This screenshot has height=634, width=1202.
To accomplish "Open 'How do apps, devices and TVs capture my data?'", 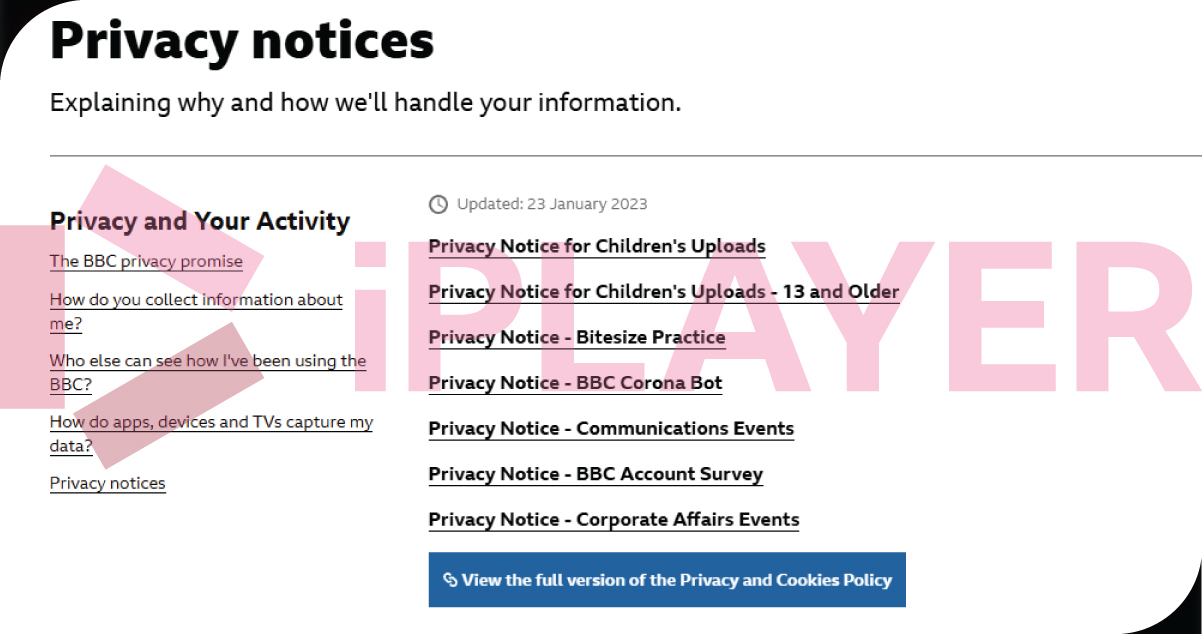I will coord(211,422).
